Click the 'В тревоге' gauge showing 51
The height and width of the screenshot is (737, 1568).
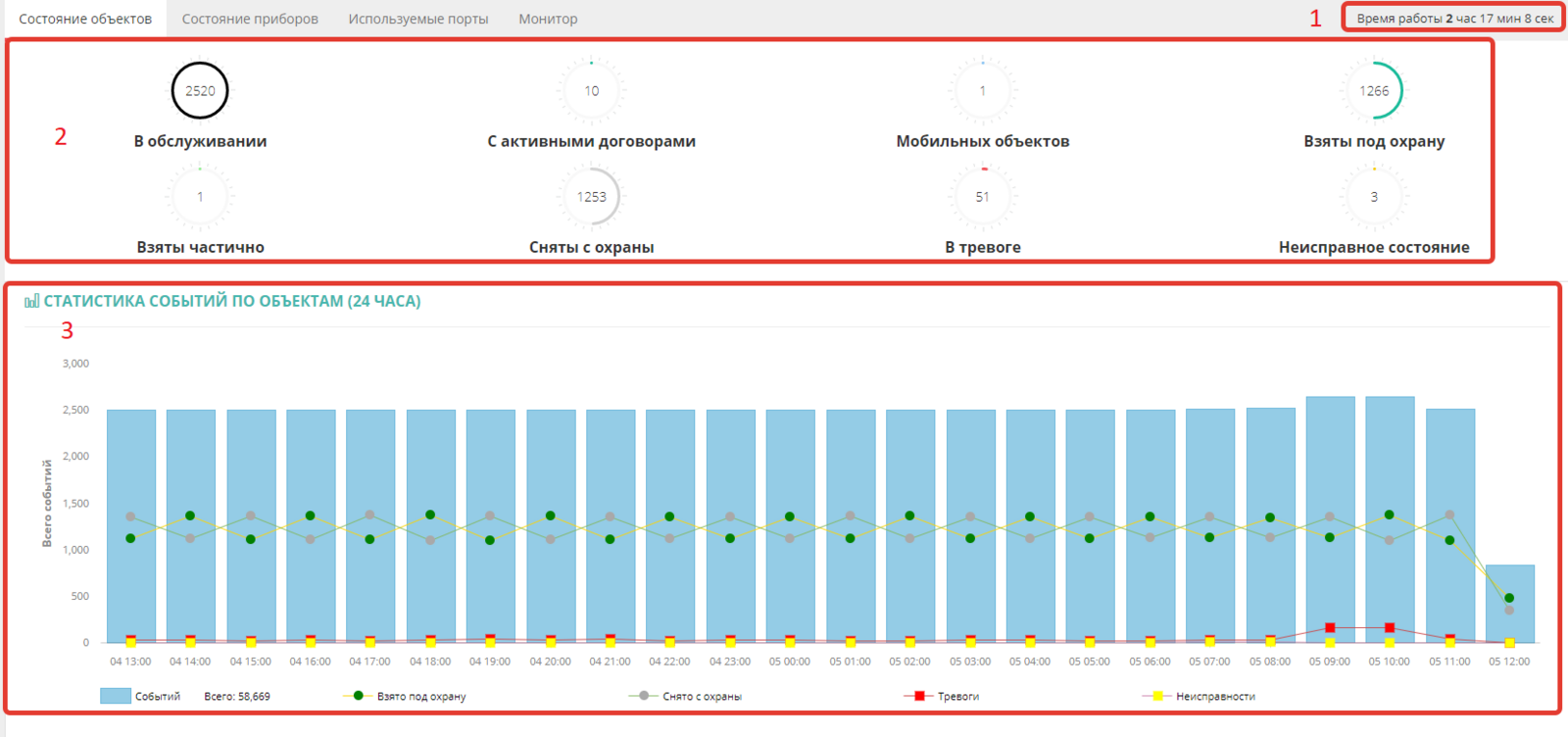pos(982,197)
